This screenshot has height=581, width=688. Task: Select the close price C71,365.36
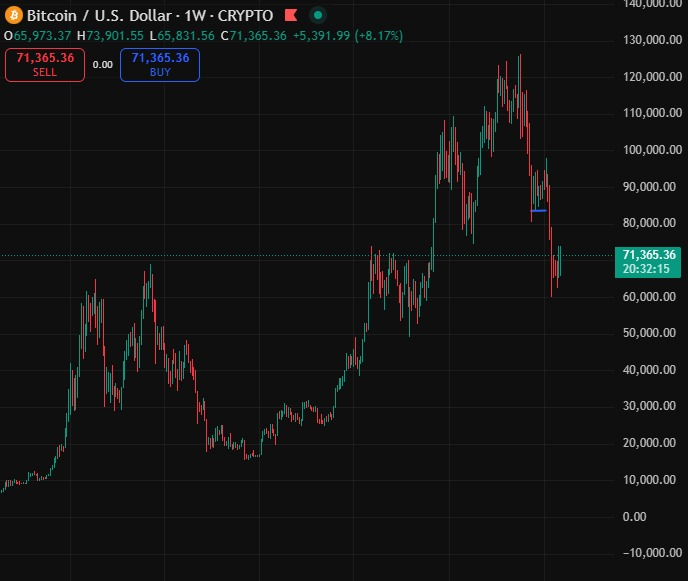254,36
